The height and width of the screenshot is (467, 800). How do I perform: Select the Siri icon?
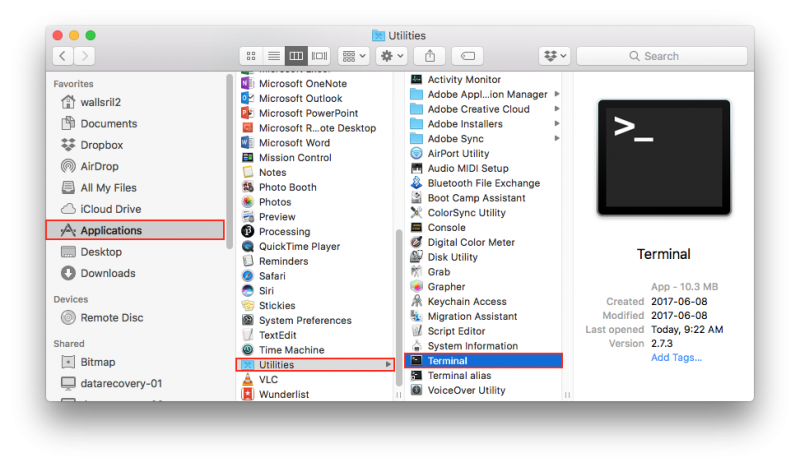[x=247, y=290]
